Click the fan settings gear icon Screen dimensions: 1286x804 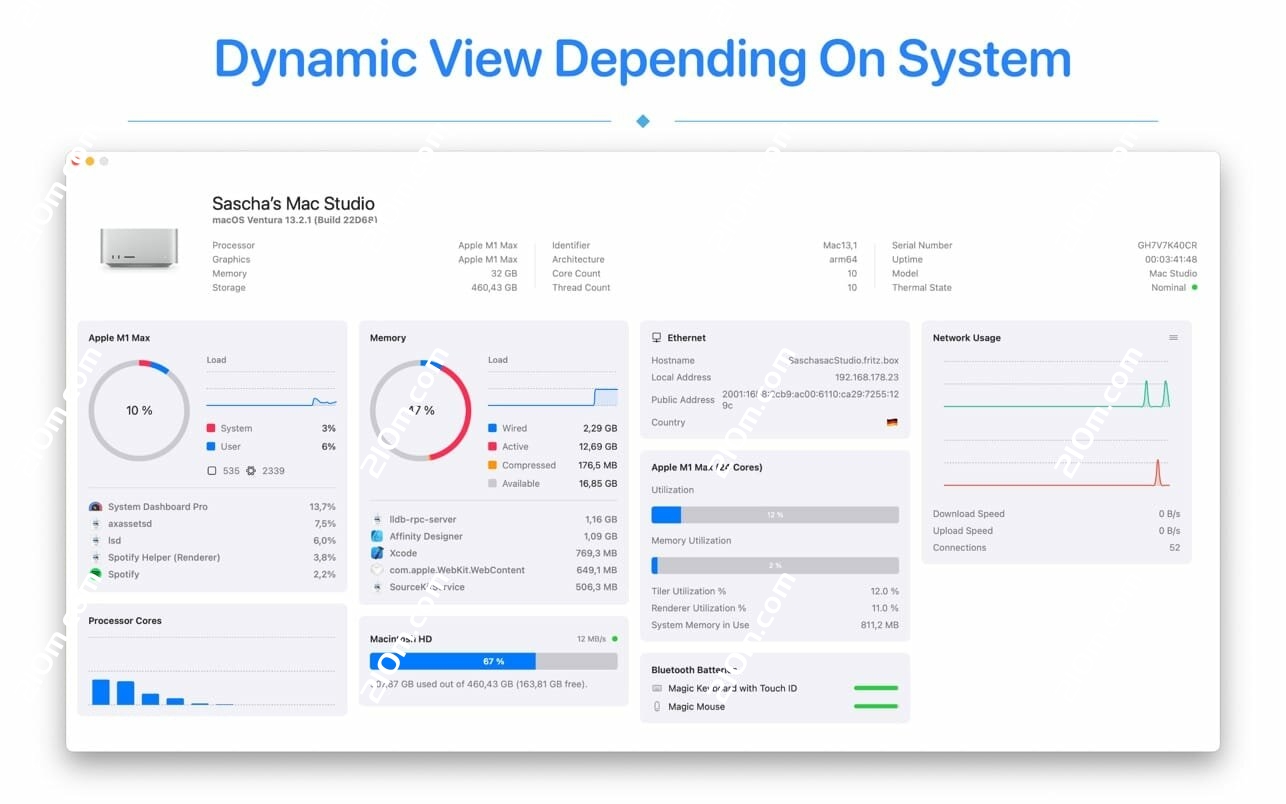[x=251, y=471]
